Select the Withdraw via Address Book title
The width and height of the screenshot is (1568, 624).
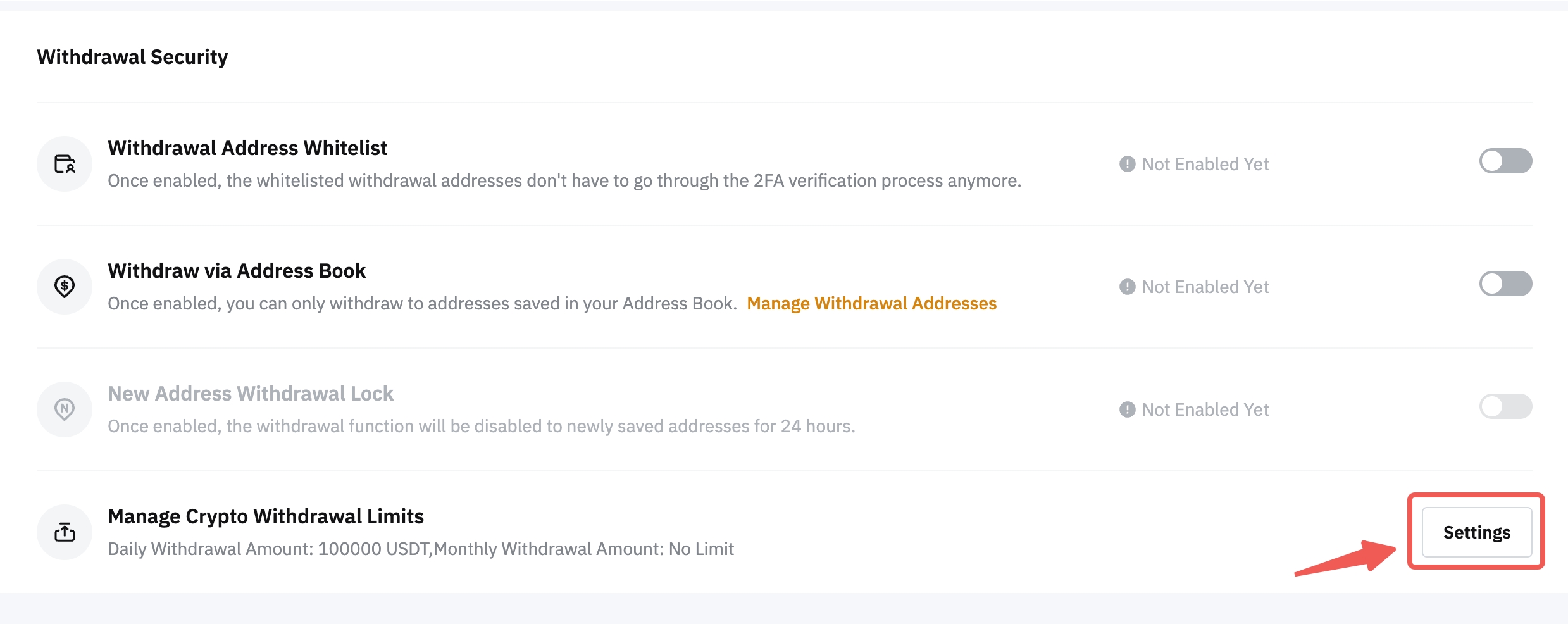(x=237, y=271)
